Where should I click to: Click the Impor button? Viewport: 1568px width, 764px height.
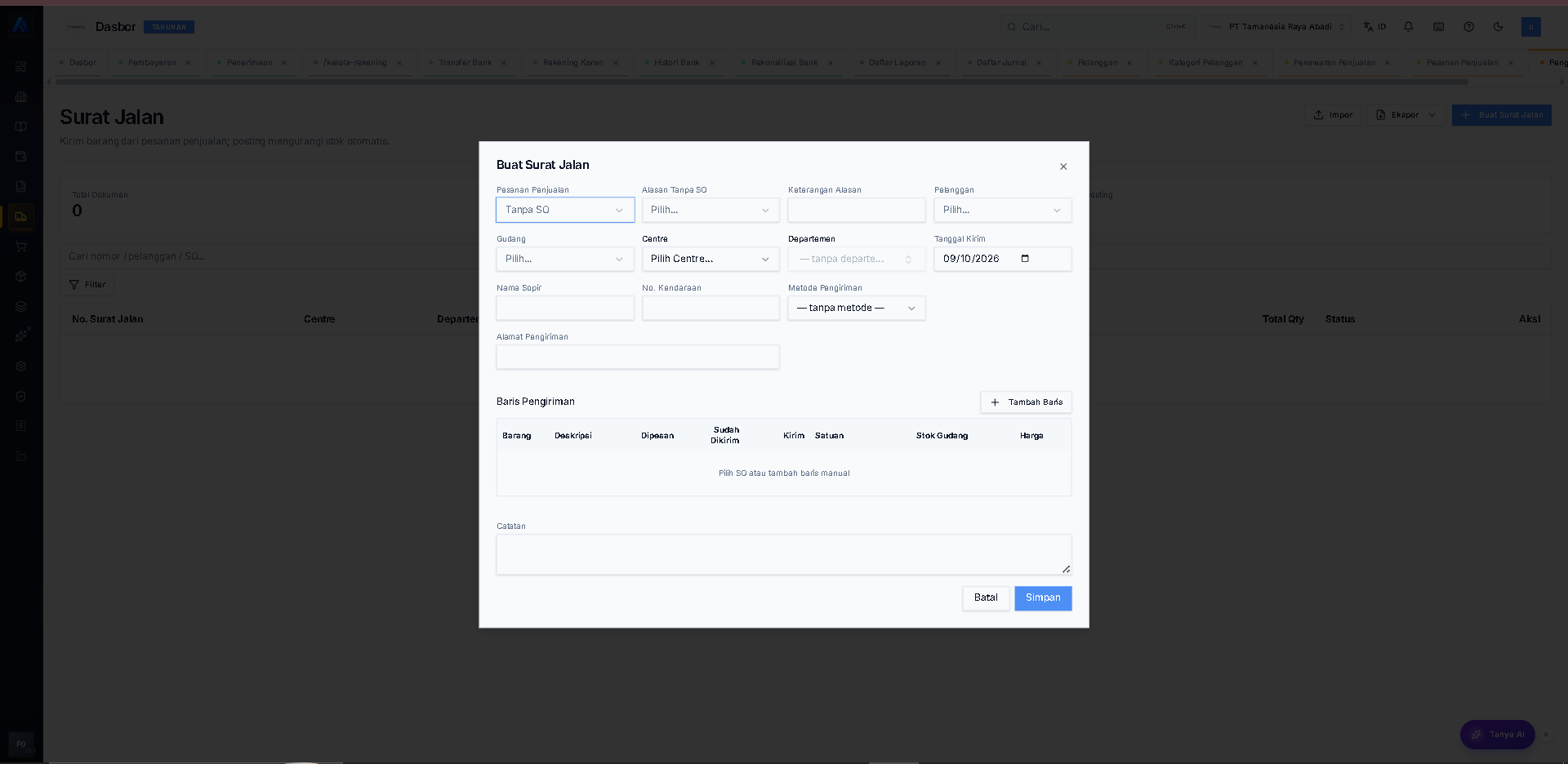(1333, 115)
